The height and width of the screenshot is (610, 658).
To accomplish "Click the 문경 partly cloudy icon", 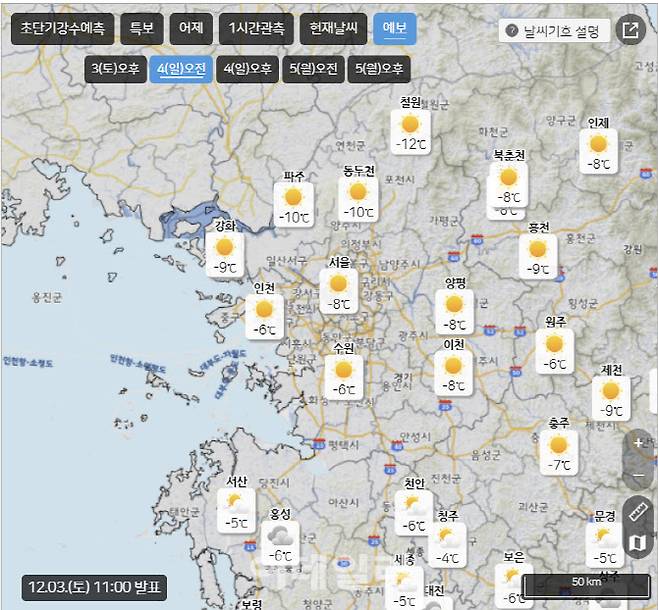I will coord(605,538).
